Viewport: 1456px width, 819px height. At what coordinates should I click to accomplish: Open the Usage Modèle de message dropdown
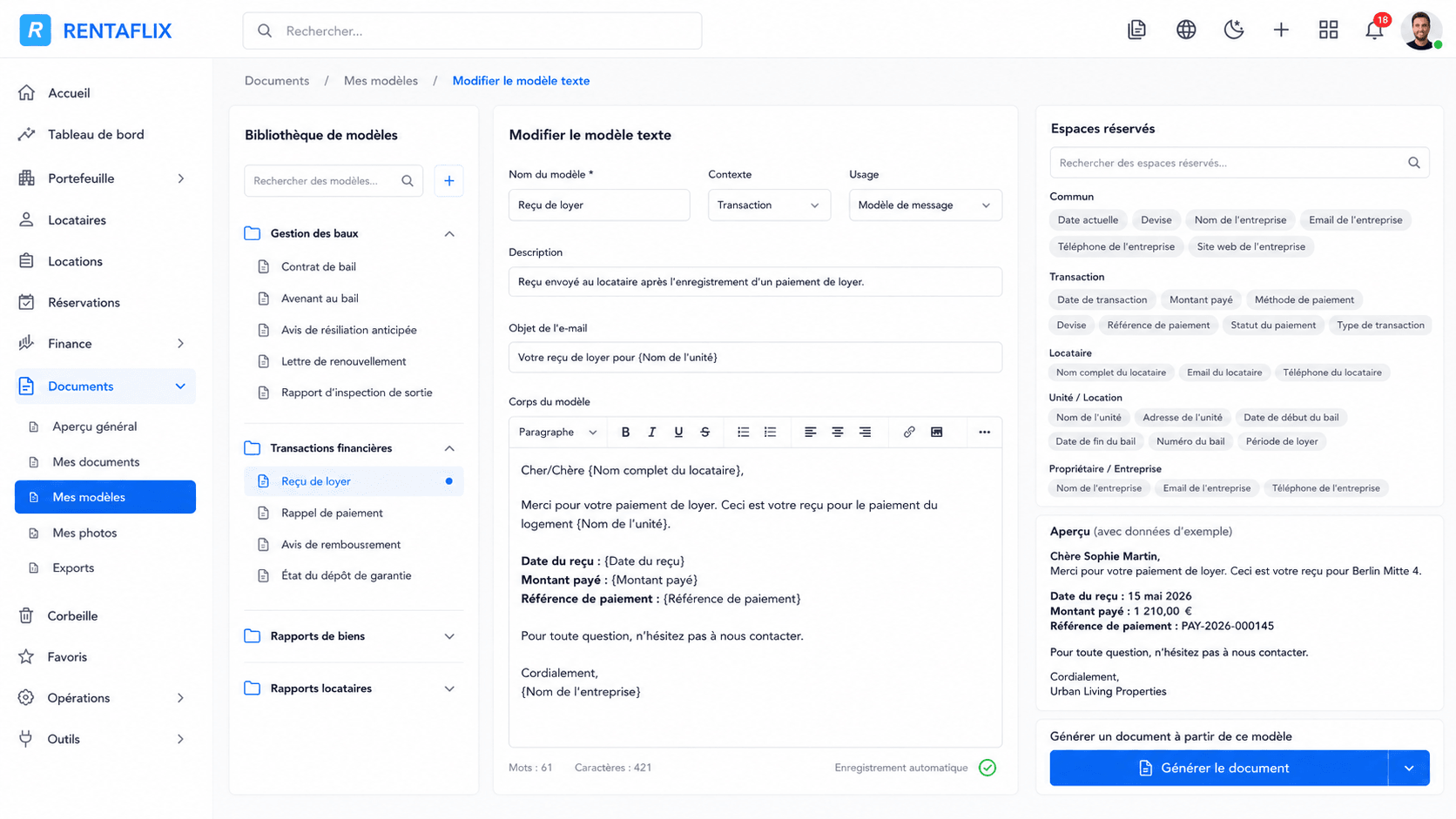925,205
